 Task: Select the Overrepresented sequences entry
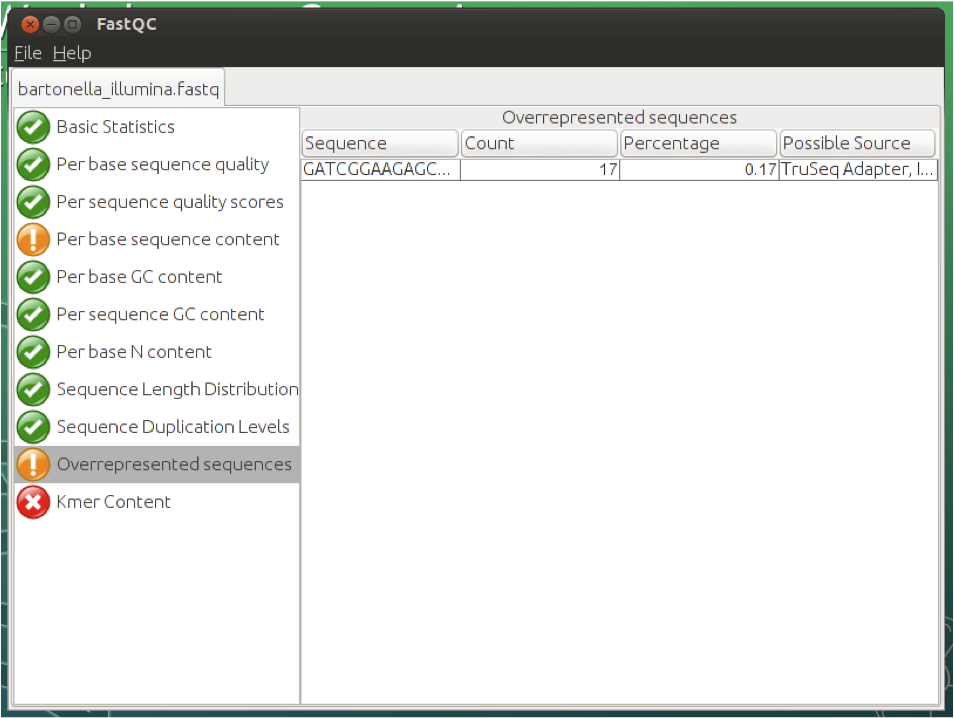coord(157,464)
